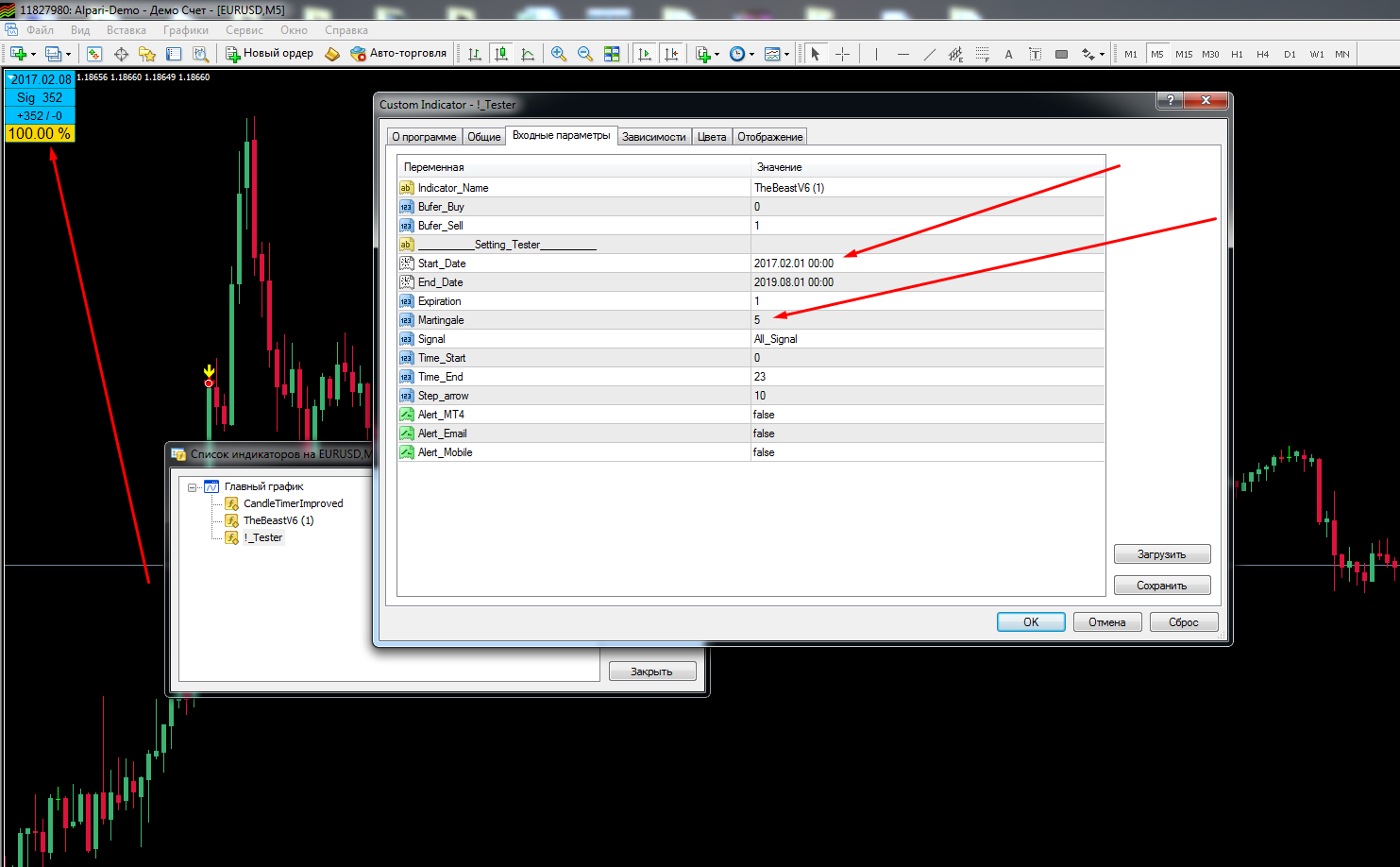Viewport: 1400px width, 867px height.
Task: Switch timeframe to H4
Action: (1263, 54)
